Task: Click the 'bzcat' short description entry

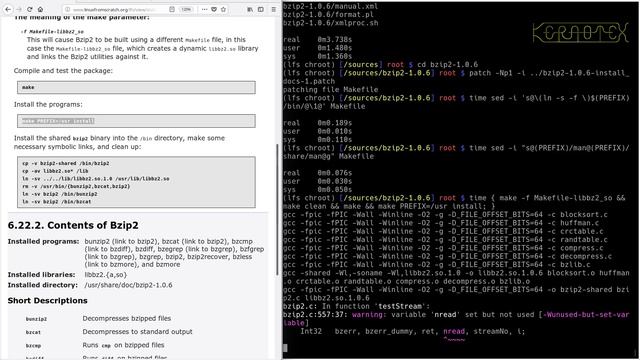Action: tap(33, 332)
